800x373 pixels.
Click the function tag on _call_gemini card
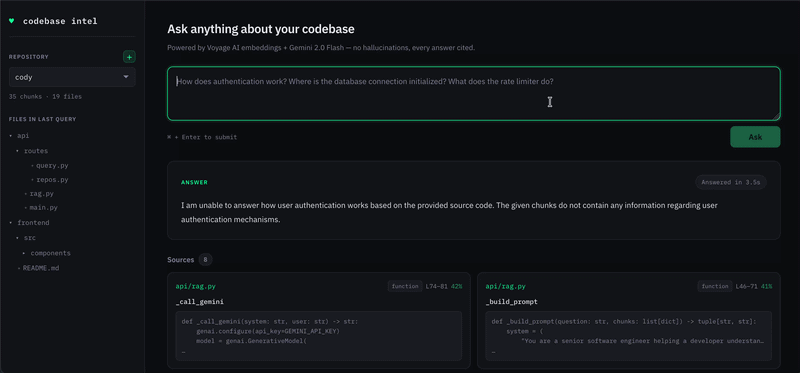(x=405, y=286)
